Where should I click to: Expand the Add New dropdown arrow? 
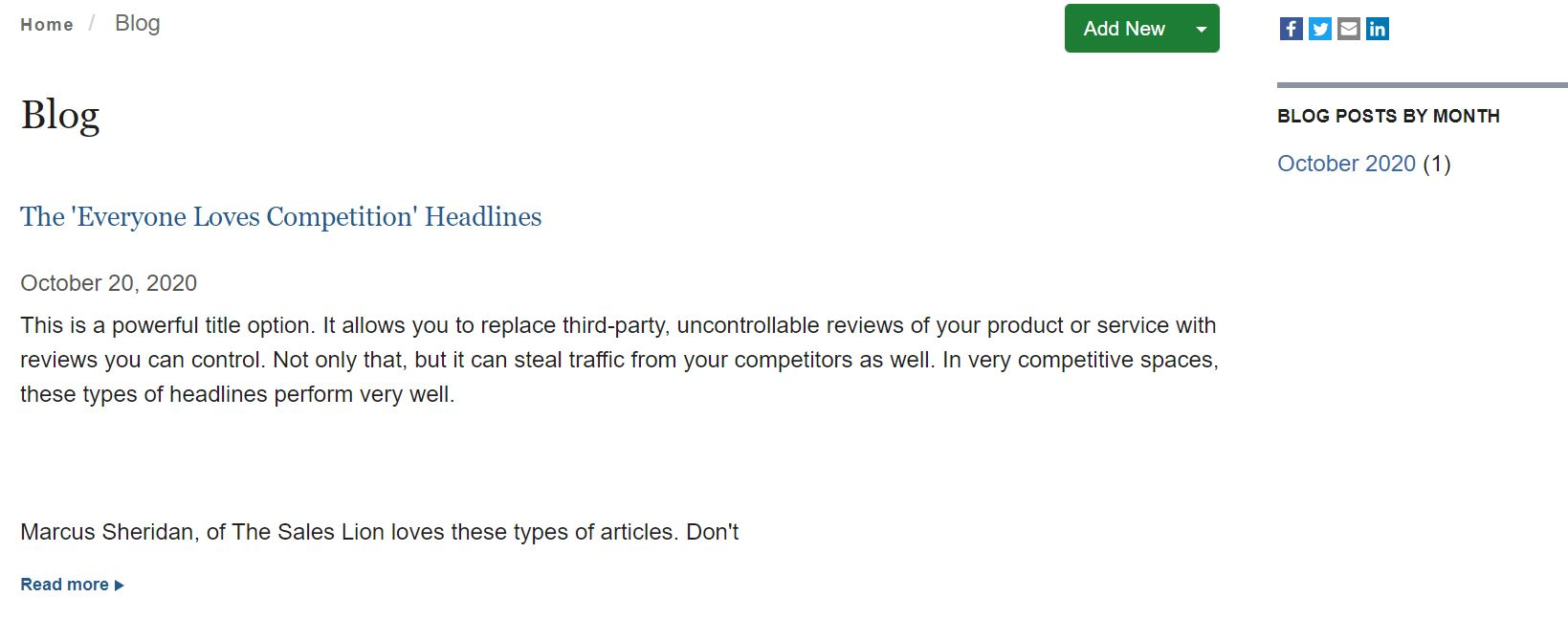pyautogui.click(x=1202, y=29)
